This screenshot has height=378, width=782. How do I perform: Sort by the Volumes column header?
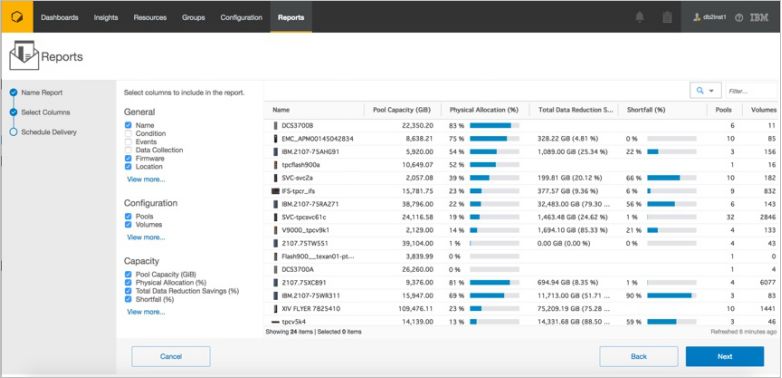pos(763,110)
